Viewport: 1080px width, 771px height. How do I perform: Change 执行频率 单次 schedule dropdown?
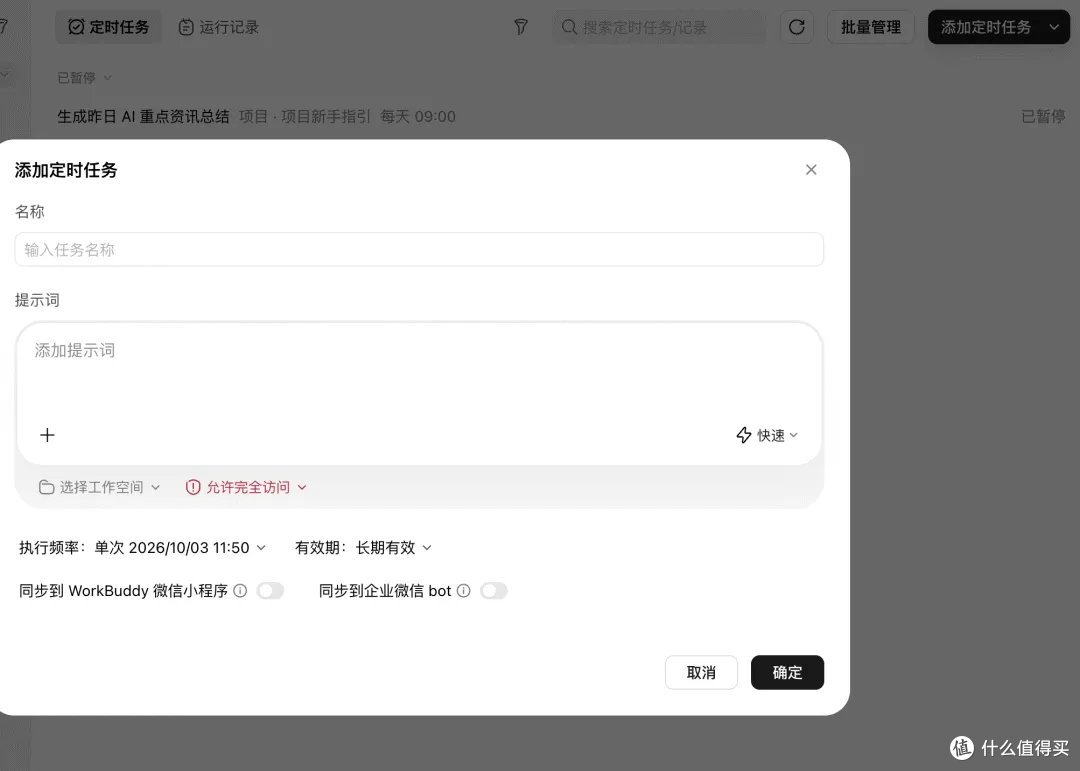180,548
